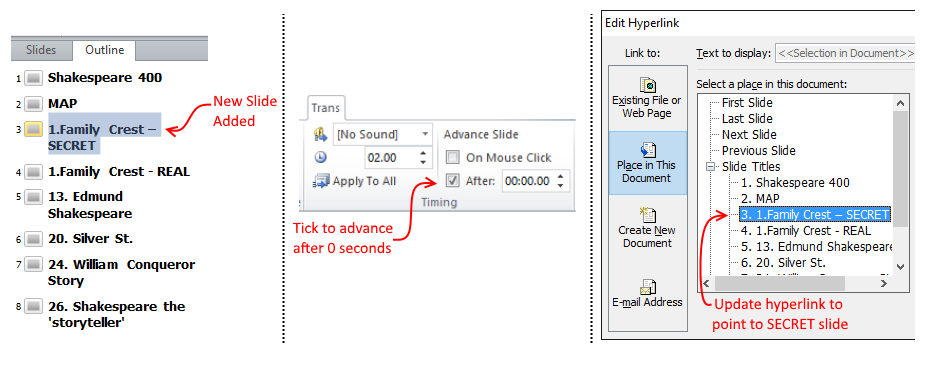Click slide icon of 20. Silver St.

pyautogui.click(x=34, y=239)
